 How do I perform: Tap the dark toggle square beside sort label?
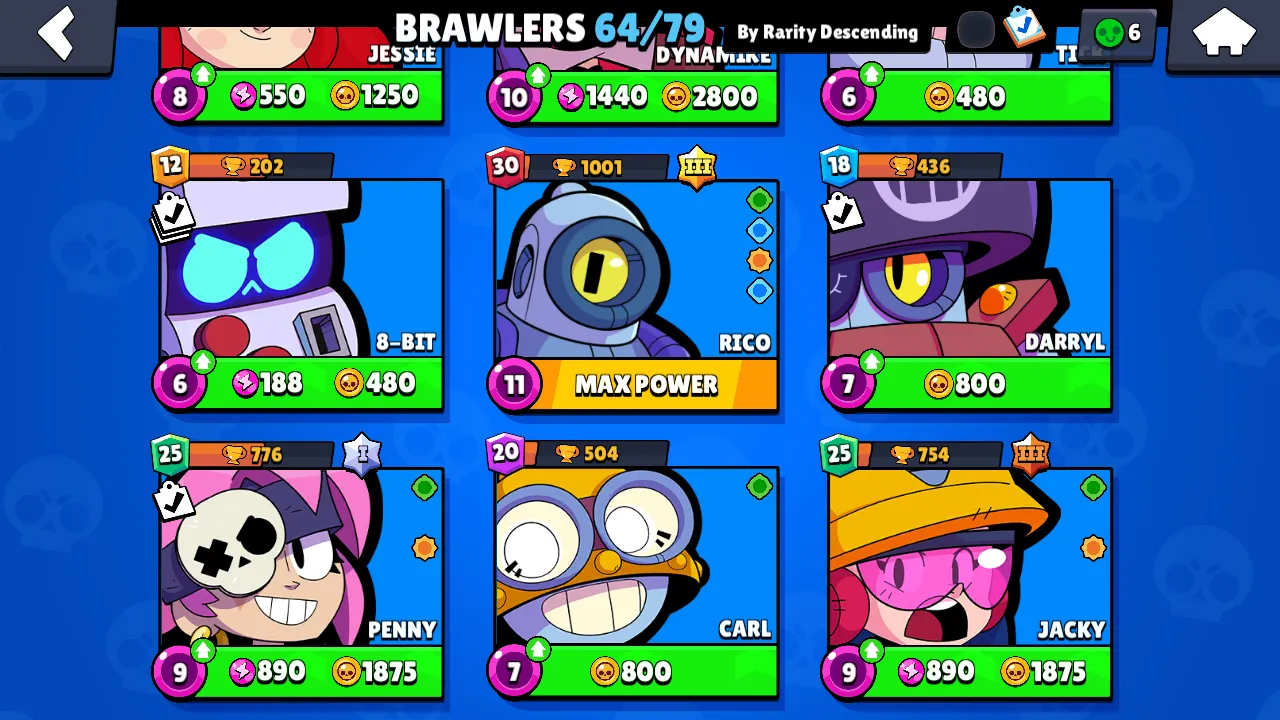pyautogui.click(x=975, y=31)
